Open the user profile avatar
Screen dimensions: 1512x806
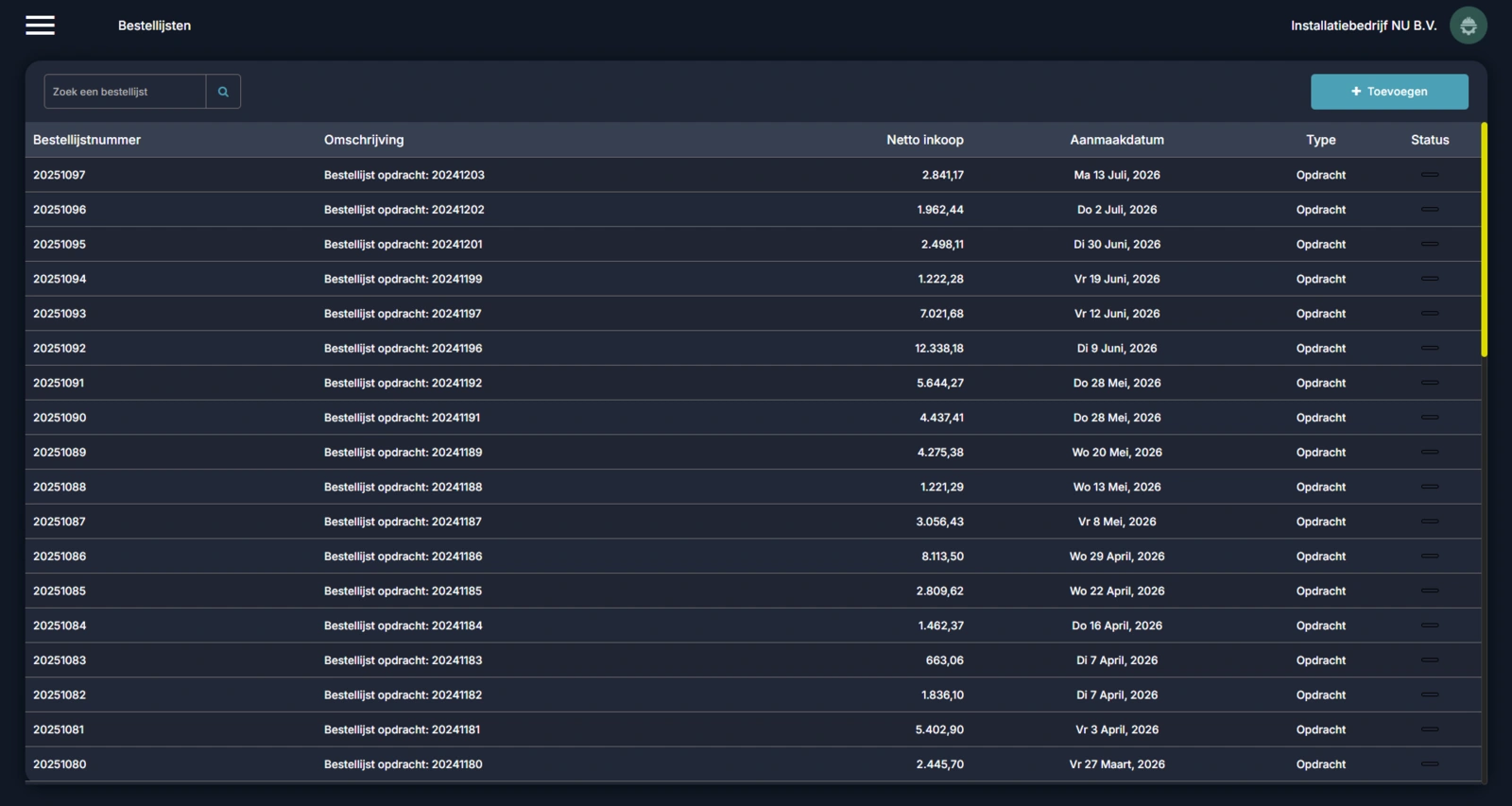pos(1468,26)
